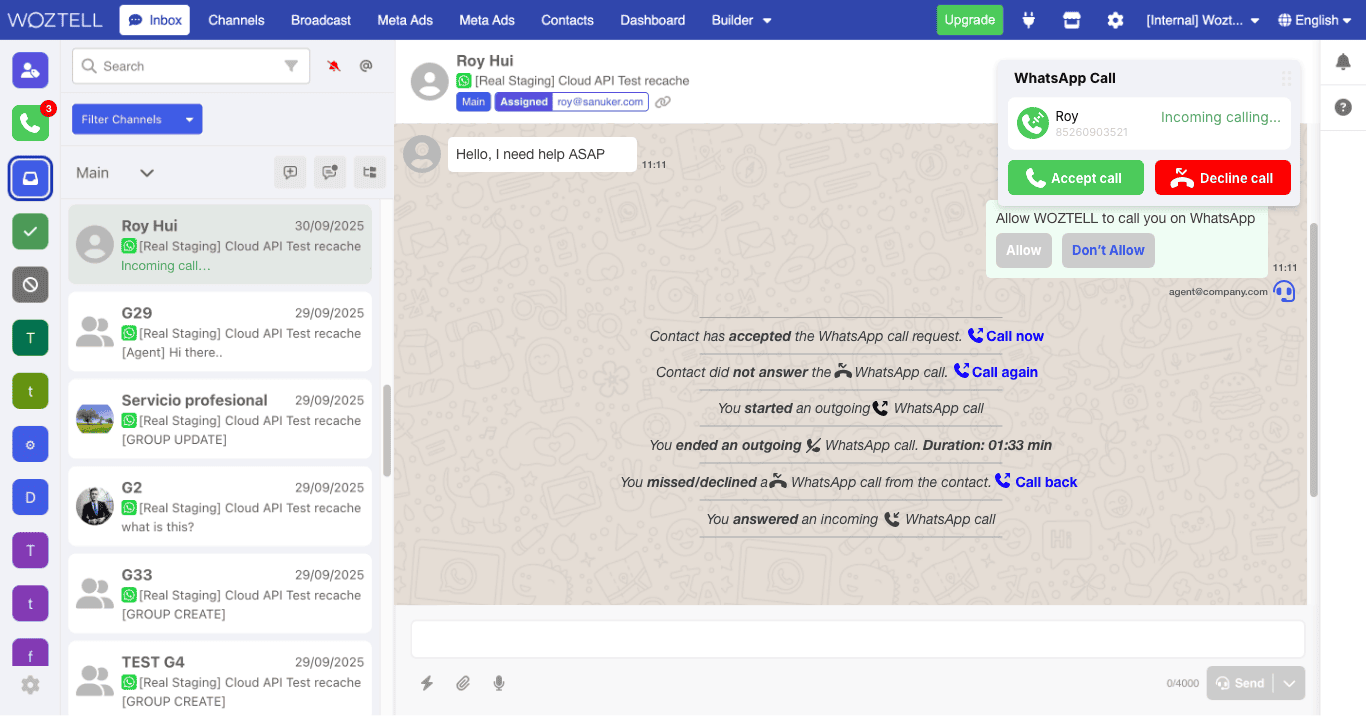Click the help question mark icon

tap(1343, 107)
